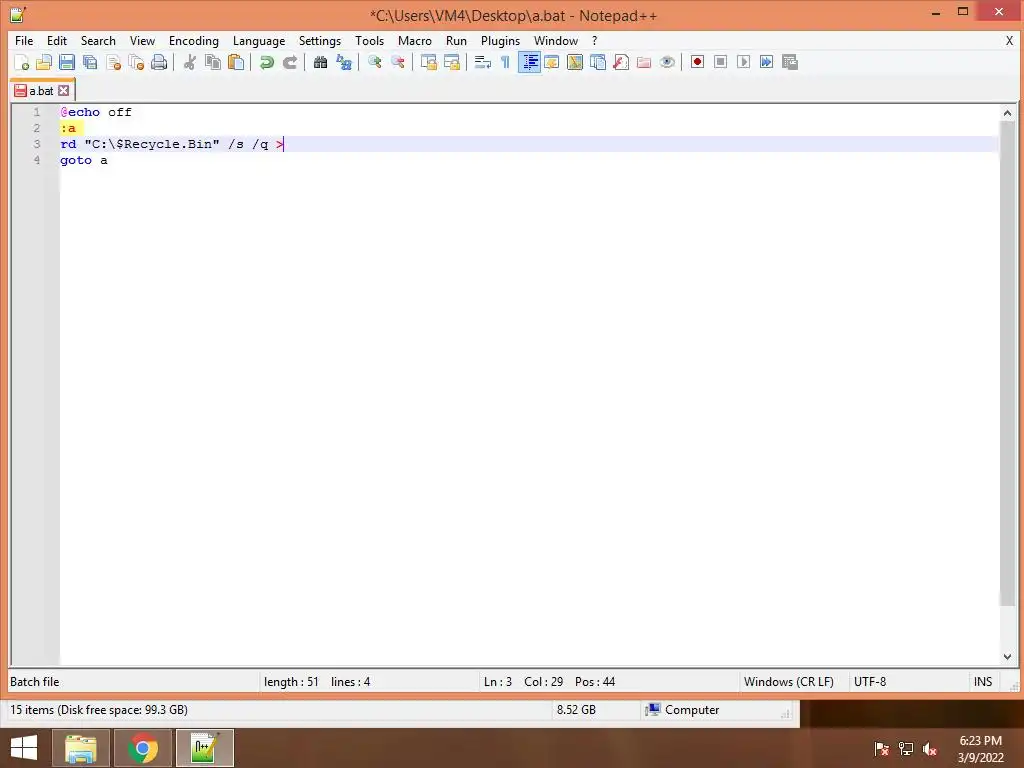Open the Macro menu
Screen dimensions: 1024x768
pyautogui.click(x=415, y=40)
